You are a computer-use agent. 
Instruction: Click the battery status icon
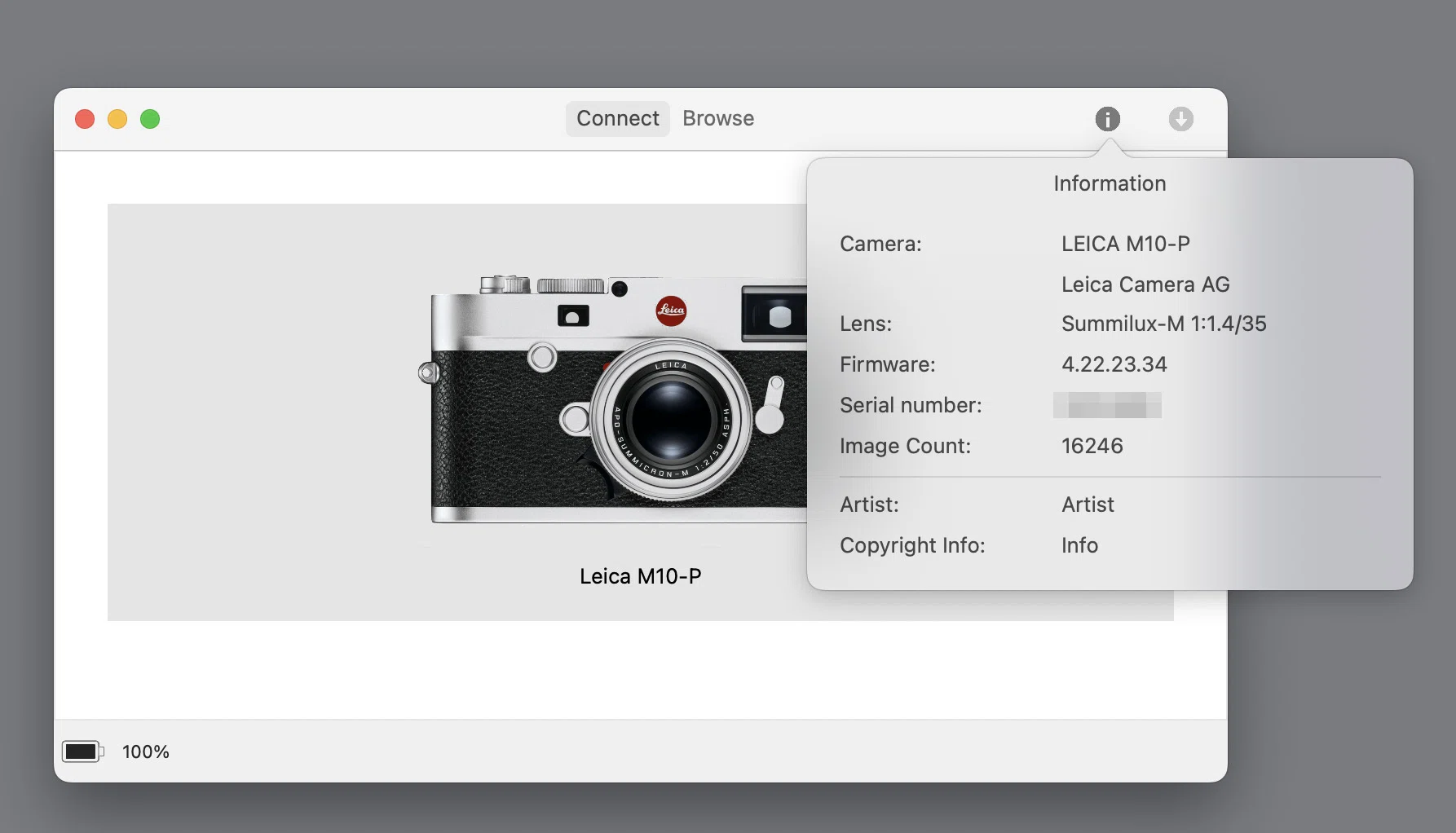click(x=82, y=751)
